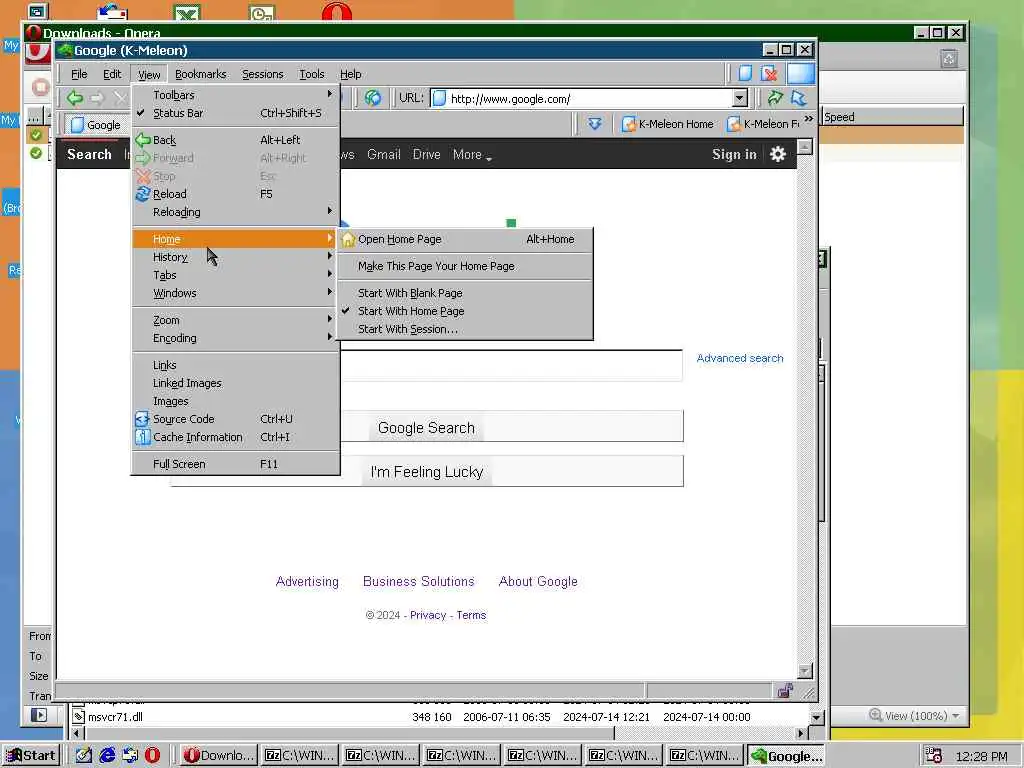
Task: Click the Start button
Action: pyautogui.click(x=31, y=756)
